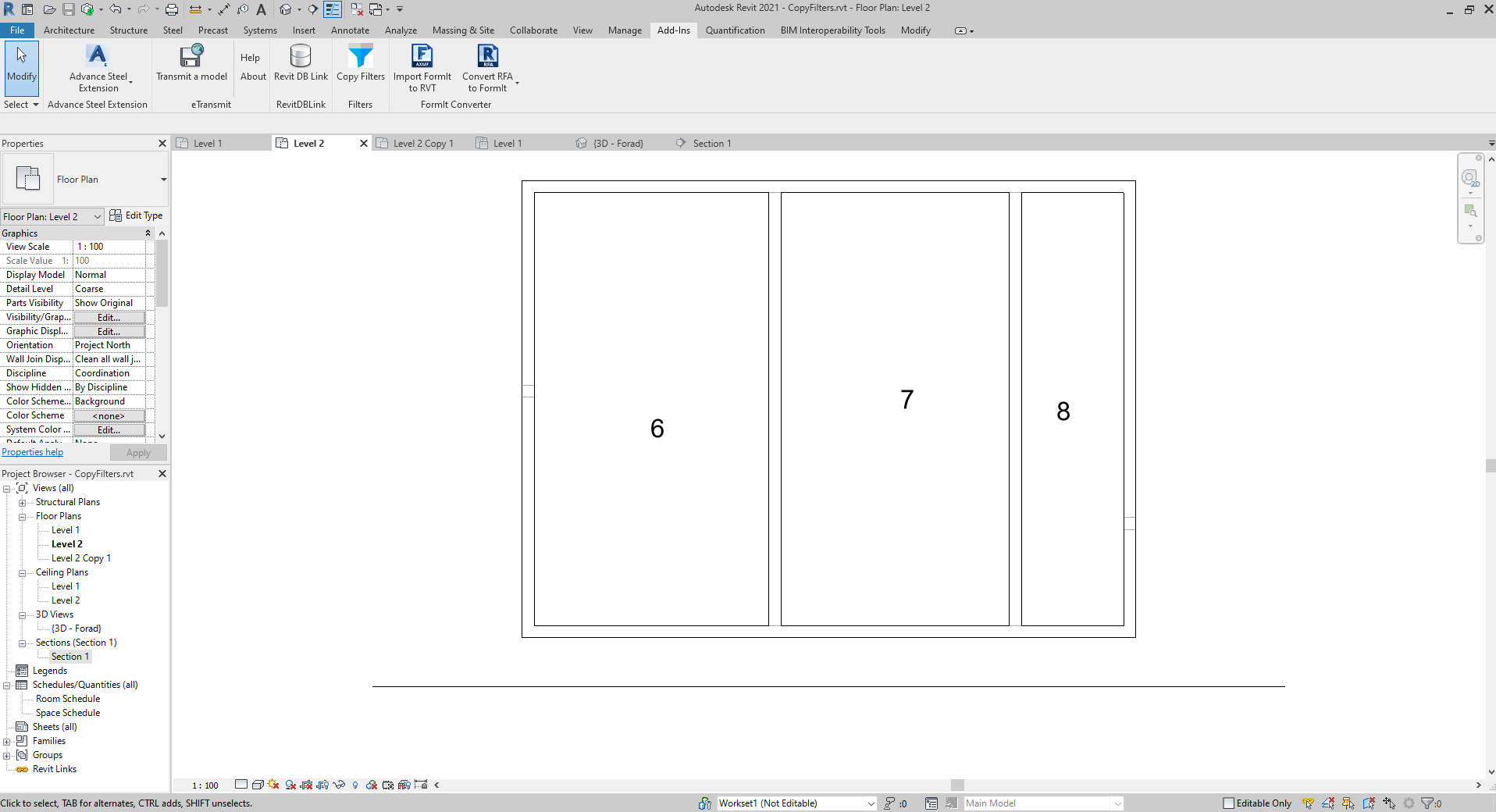Toggle Shadows in view control bar
Viewport: 1496px width, 812px height.
pos(290,785)
